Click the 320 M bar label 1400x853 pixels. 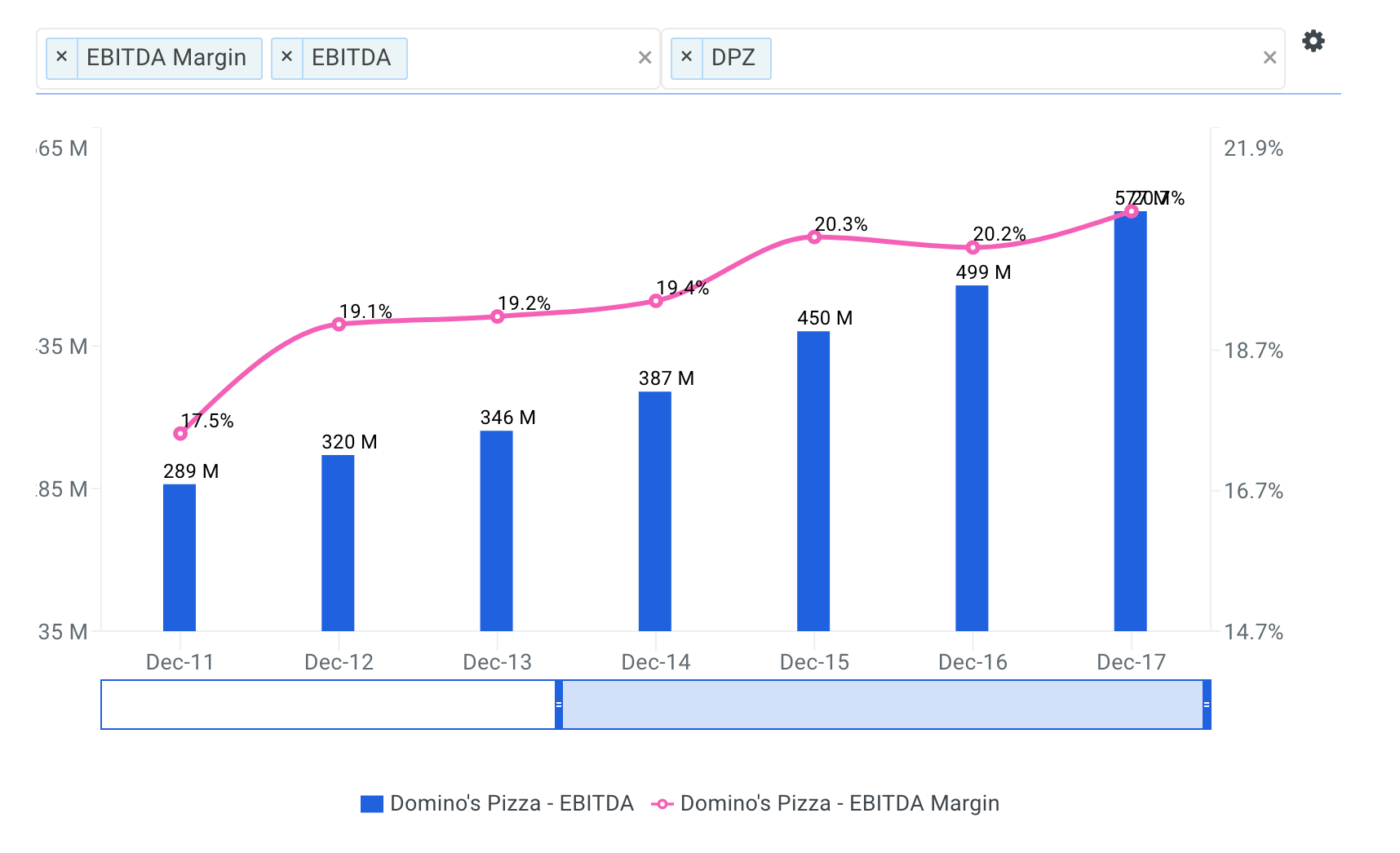(x=349, y=442)
